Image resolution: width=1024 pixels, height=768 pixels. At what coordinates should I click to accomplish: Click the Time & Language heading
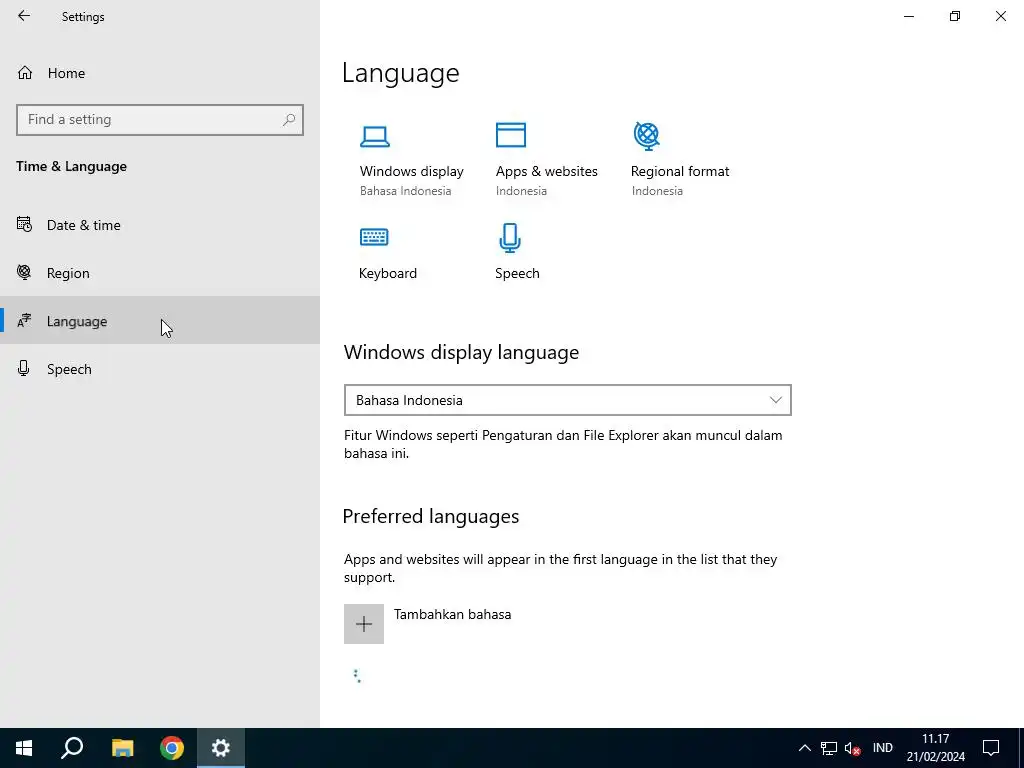(x=71, y=167)
